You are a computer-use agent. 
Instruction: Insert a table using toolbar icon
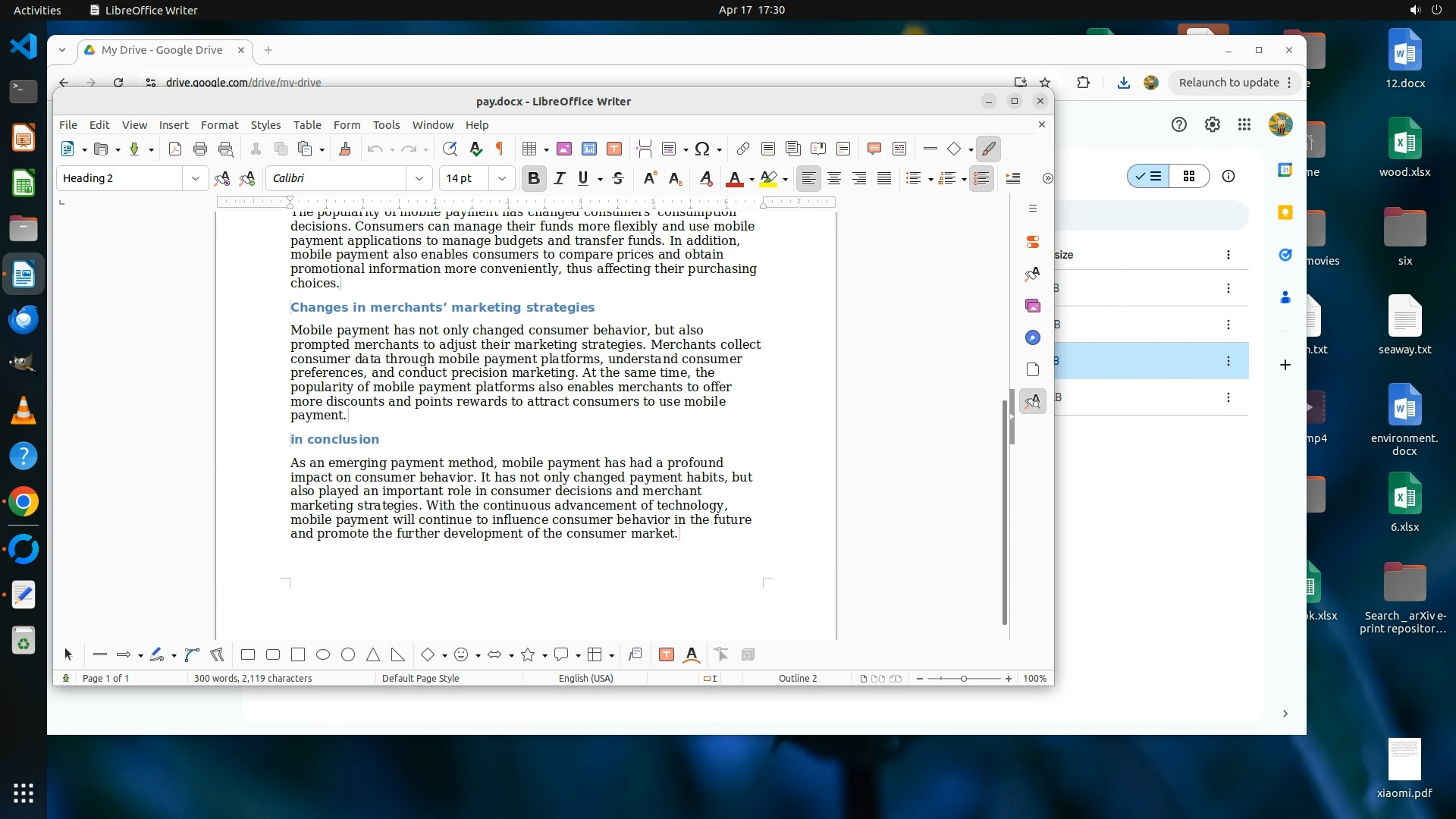[x=529, y=149]
